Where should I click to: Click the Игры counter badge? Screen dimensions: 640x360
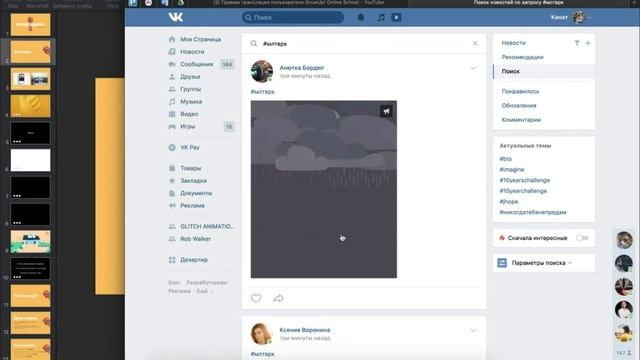coord(229,127)
